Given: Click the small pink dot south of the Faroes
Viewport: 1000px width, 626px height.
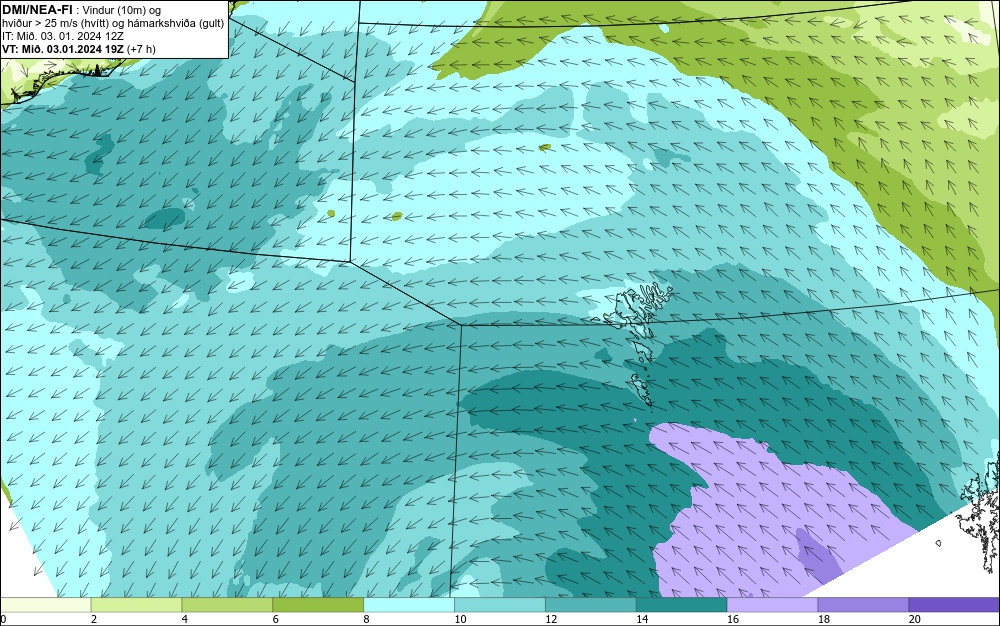Looking at the screenshot, I should tap(636, 419).
